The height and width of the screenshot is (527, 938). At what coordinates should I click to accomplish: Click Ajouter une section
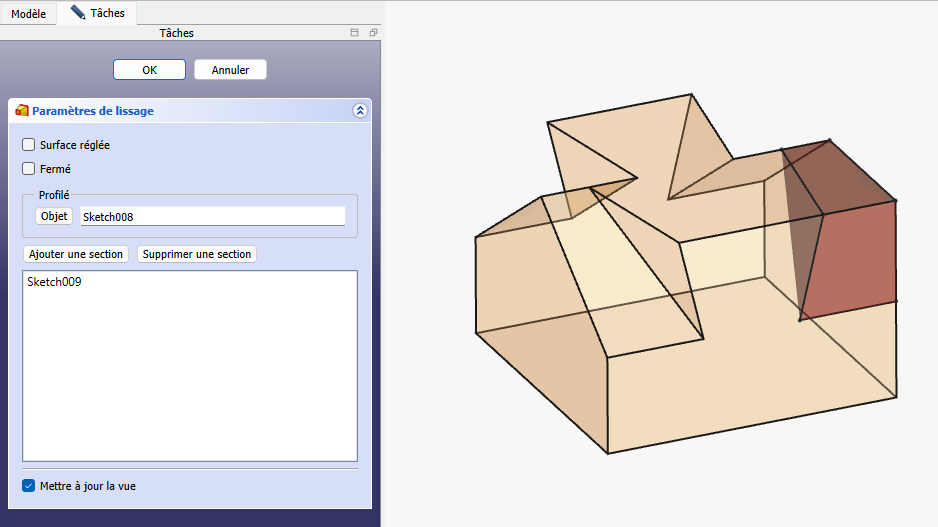tap(76, 254)
